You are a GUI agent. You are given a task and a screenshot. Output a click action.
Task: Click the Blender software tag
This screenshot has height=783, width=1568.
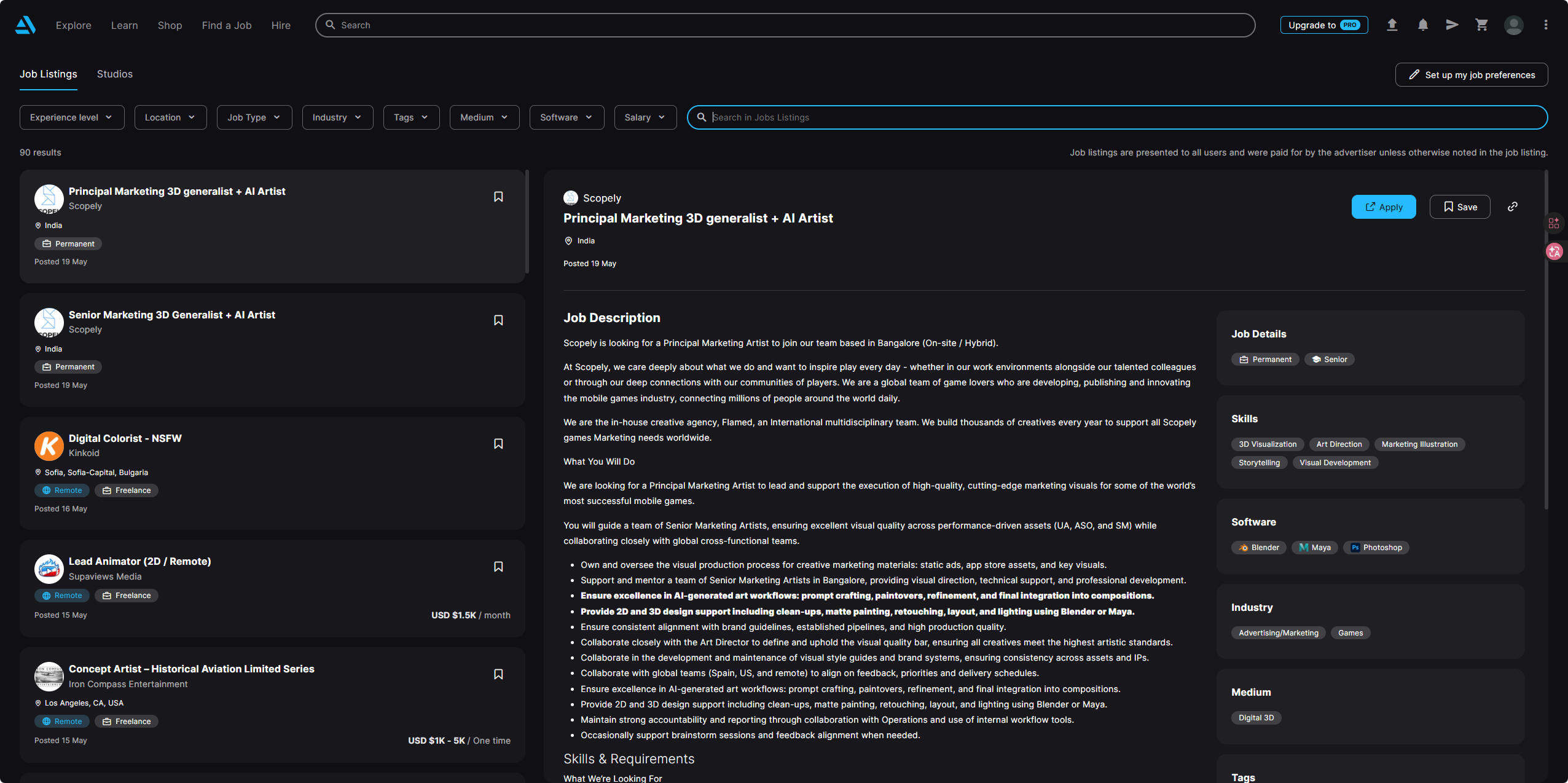(1259, 548)
